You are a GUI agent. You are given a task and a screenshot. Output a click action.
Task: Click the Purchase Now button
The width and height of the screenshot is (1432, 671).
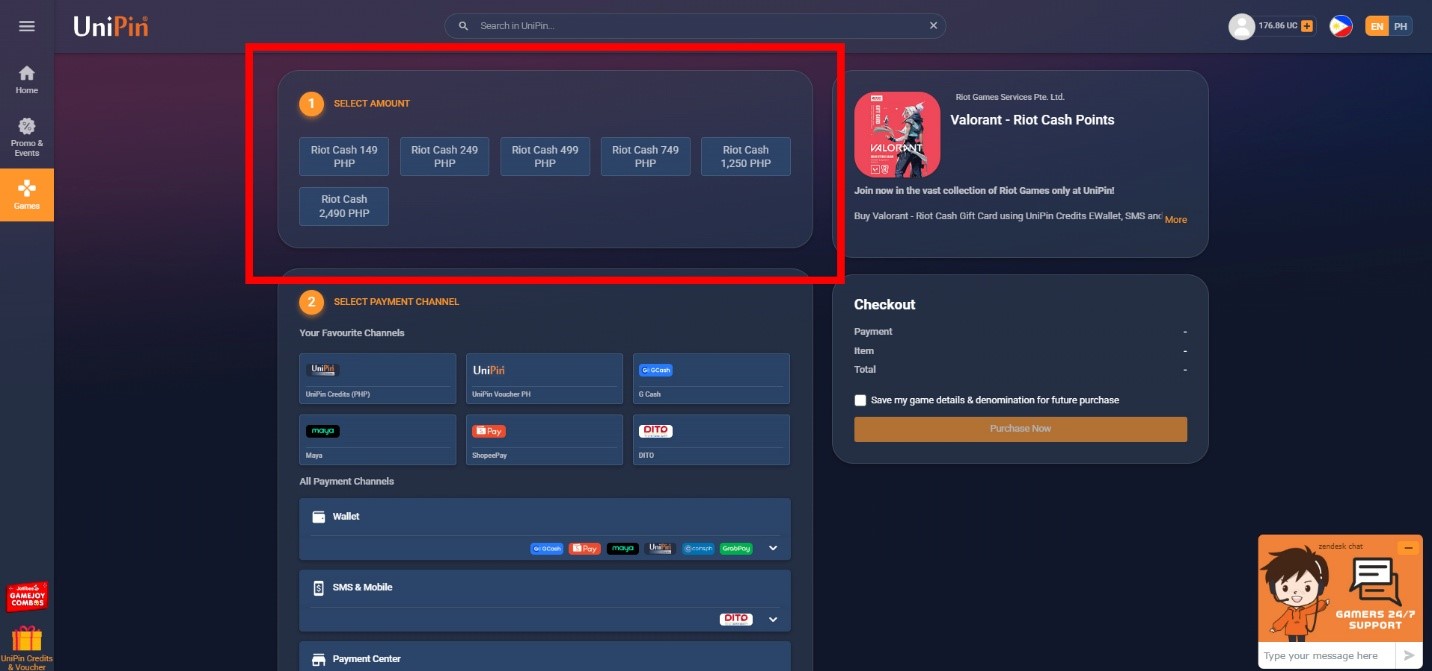coord(1019,428)
